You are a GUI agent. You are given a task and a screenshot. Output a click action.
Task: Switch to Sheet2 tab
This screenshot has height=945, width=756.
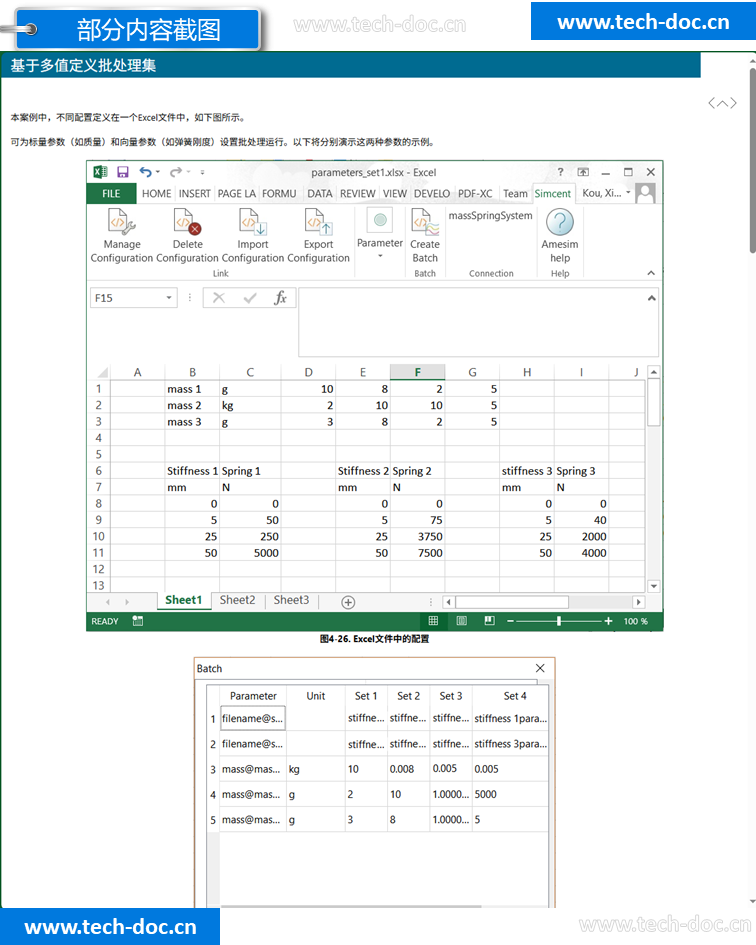point(238,600)
